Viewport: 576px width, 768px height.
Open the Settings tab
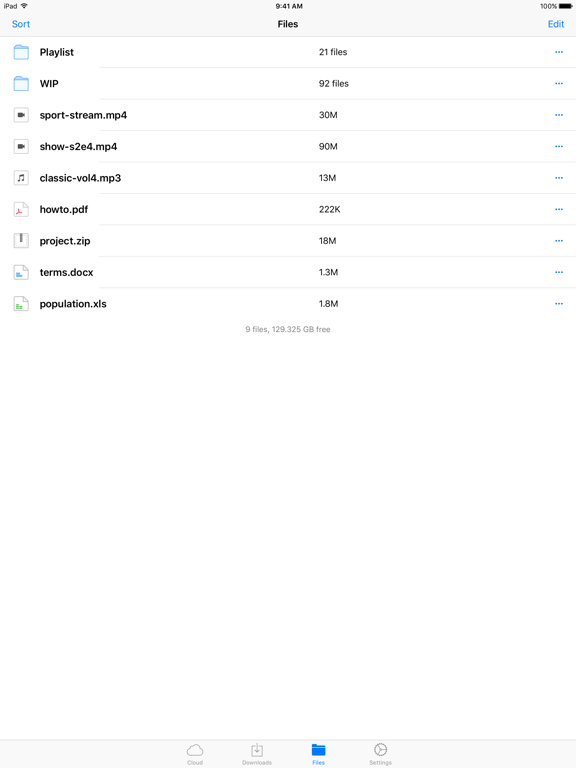pos(381,754)
